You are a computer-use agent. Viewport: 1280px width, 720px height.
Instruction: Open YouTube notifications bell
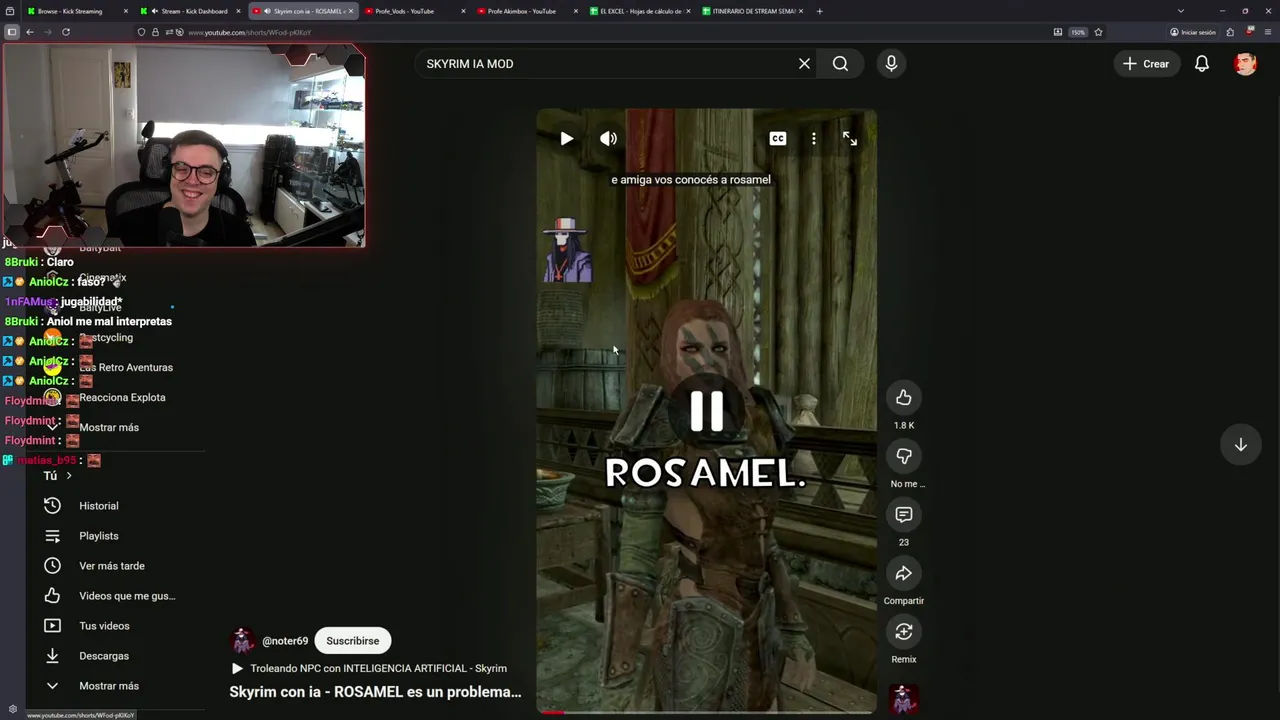[1202, 64]
